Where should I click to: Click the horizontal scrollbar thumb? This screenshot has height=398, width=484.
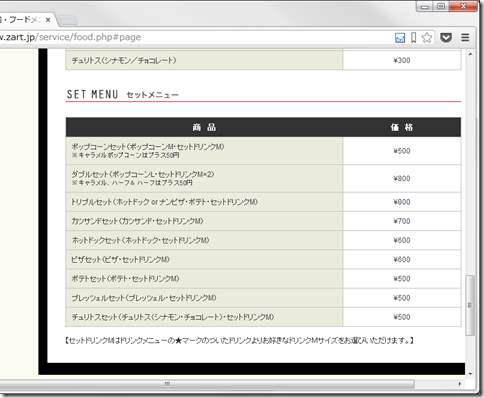pyautogui.click(x=207, y=384)
